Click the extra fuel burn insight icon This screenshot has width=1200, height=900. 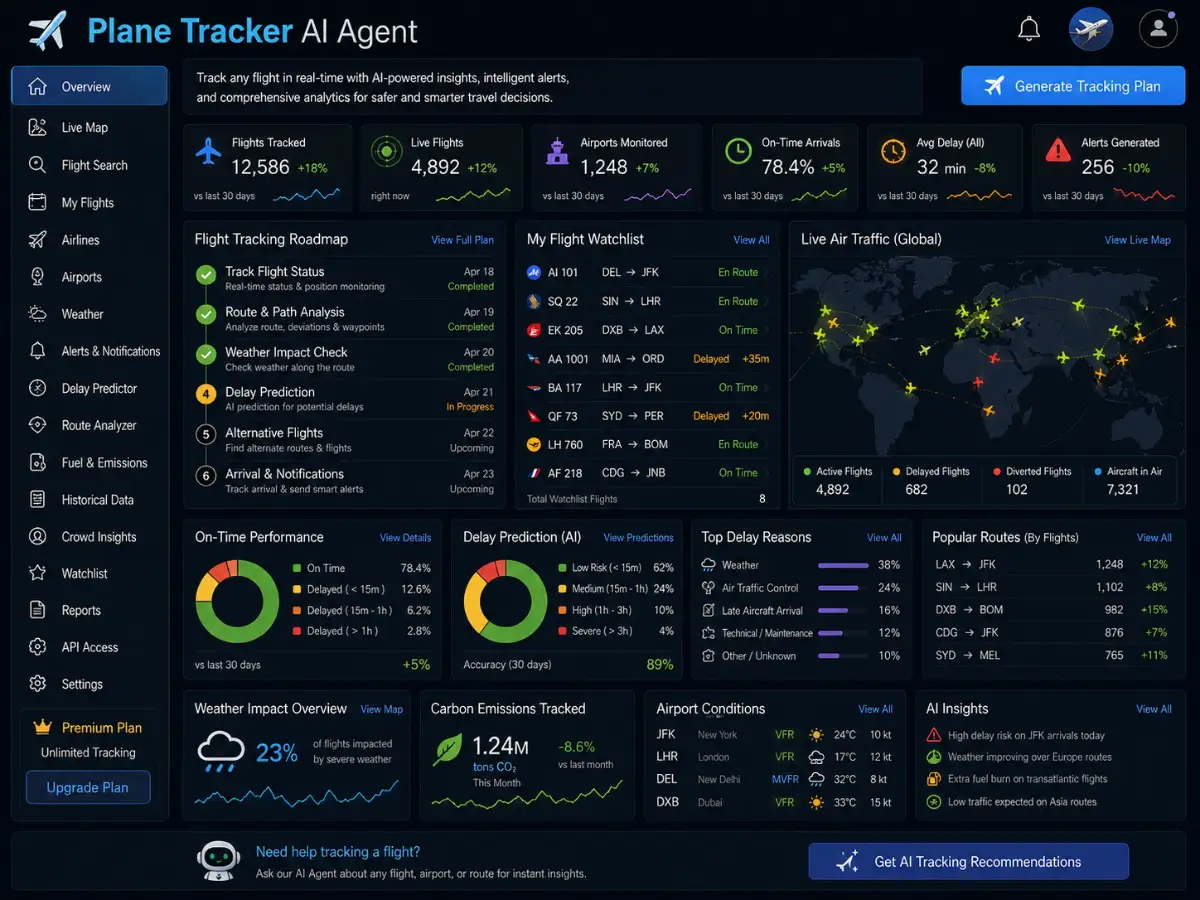(x=934, y=779)
